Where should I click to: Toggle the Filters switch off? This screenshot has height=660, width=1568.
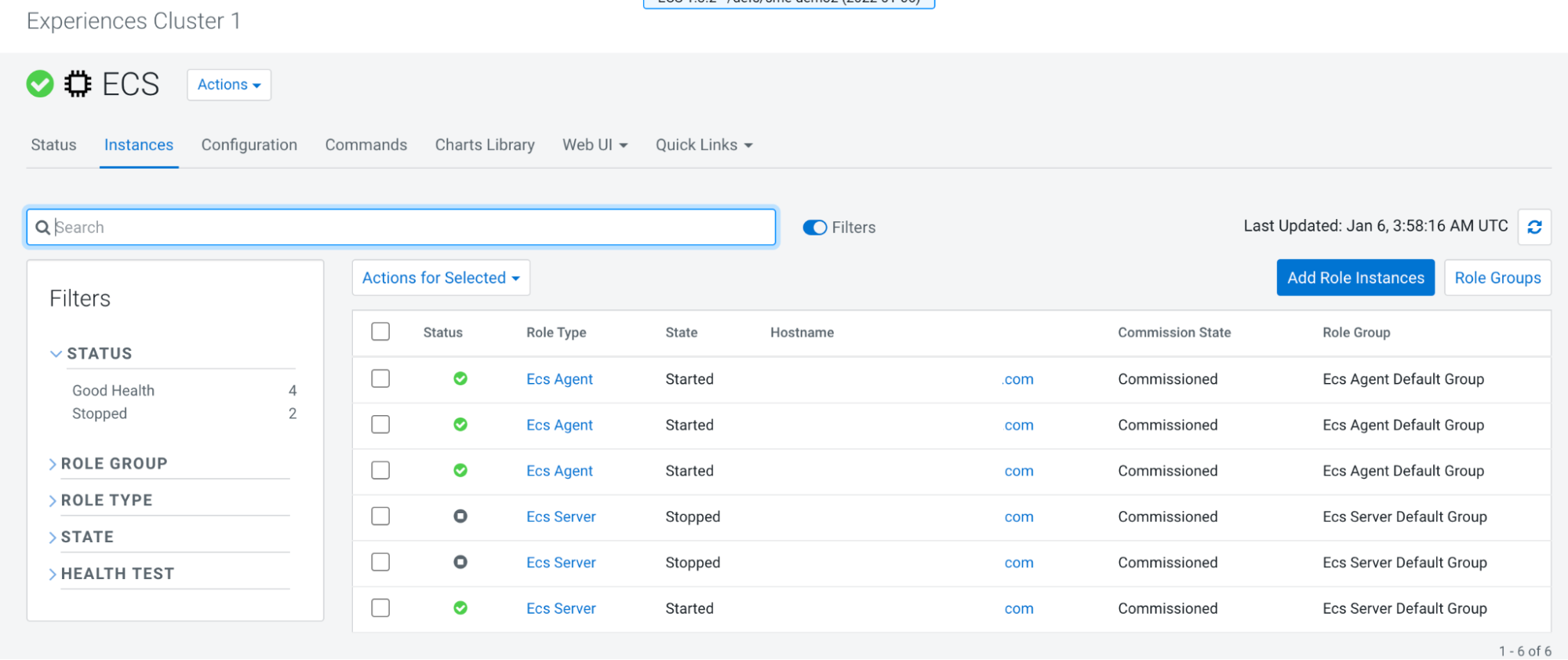tap(815, 228)
